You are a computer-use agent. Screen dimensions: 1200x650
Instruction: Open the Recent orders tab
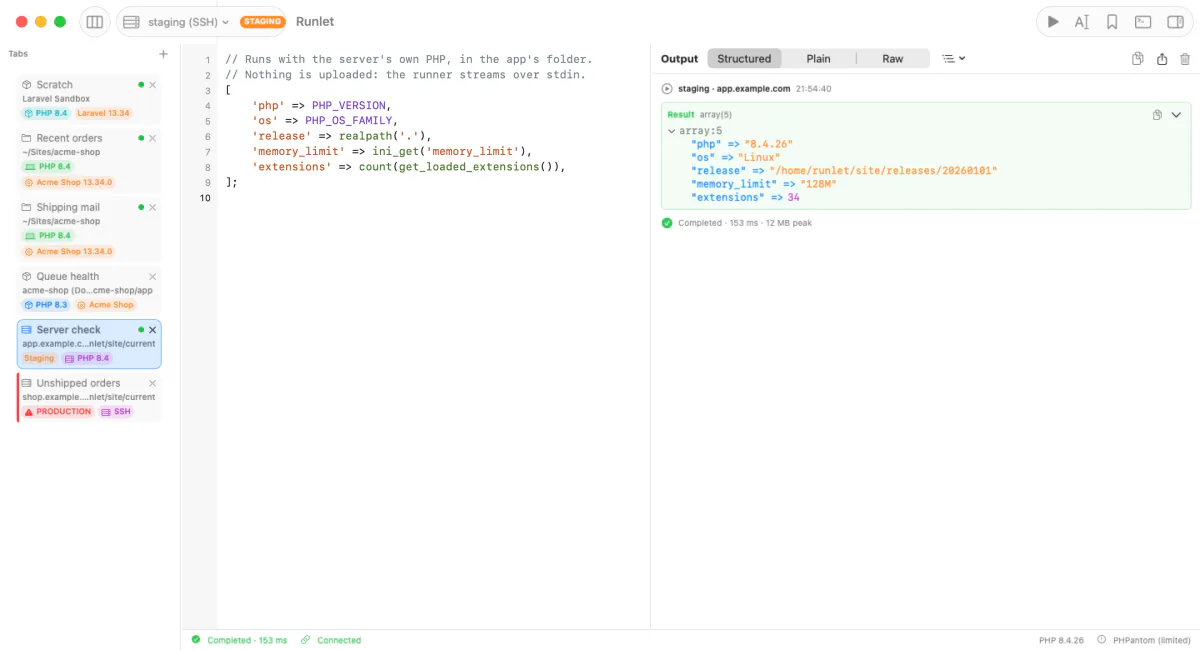coord(89,160)
